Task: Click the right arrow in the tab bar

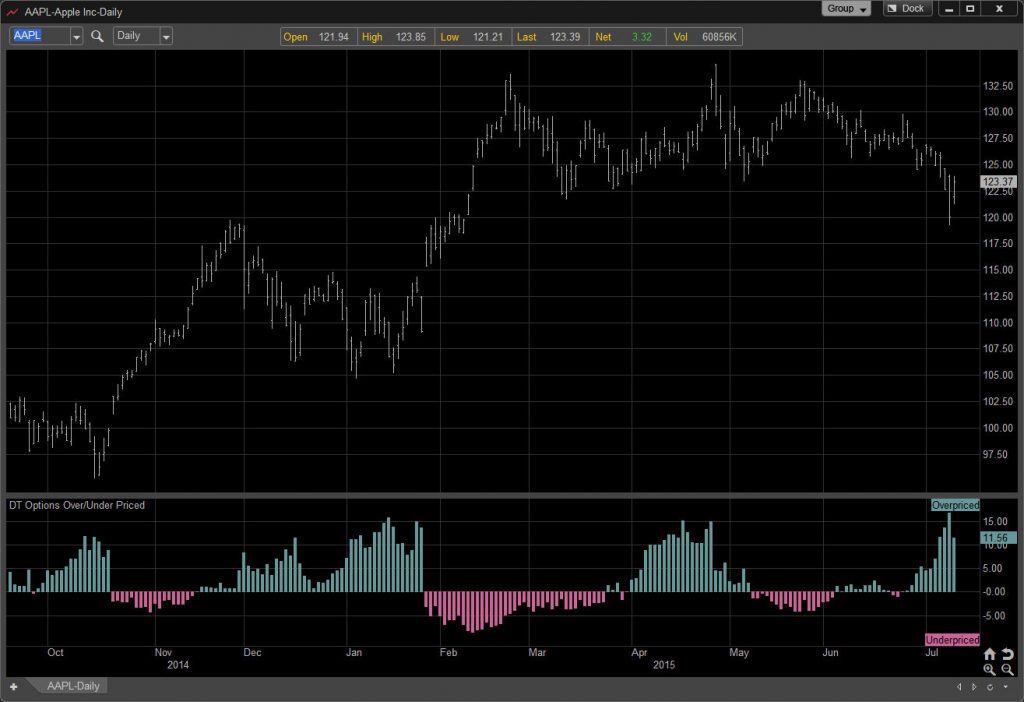Action: [x=974, y=687]
